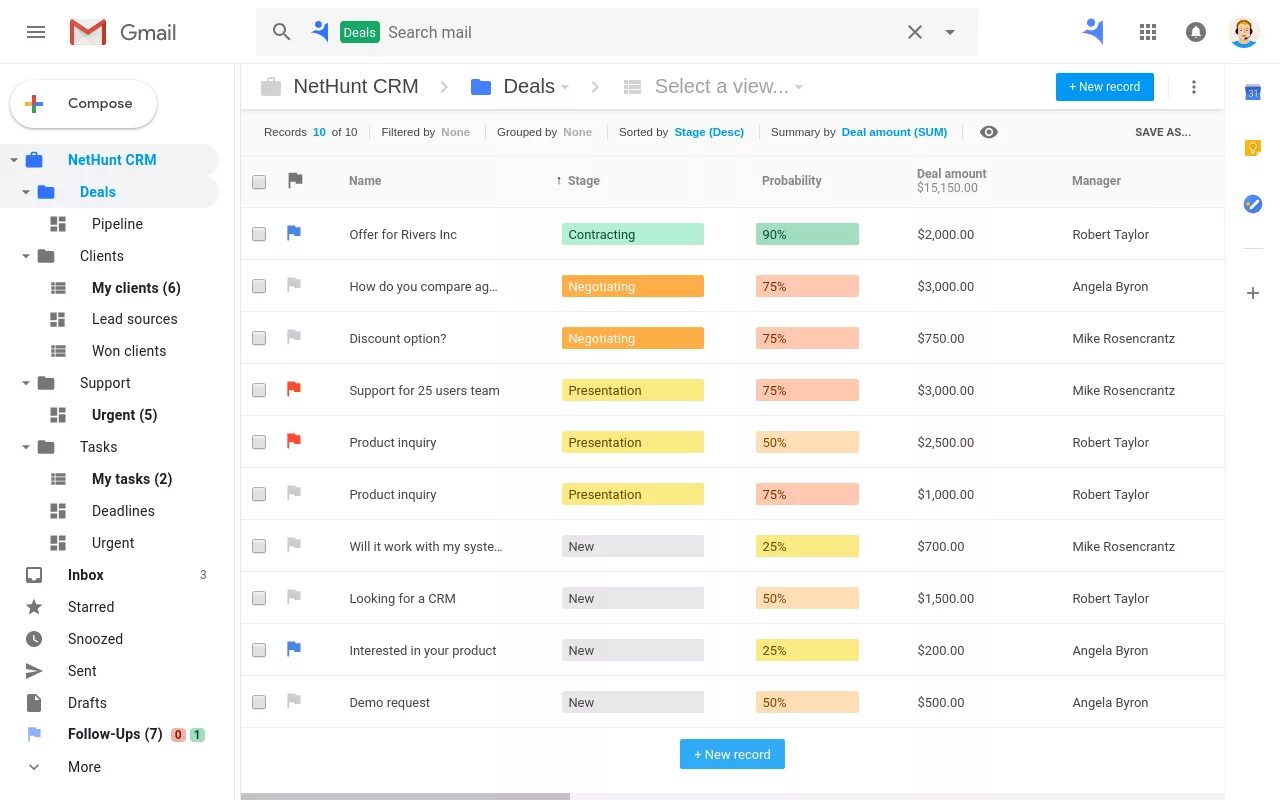
Task: Open the account avatar menu
Action: (1244, 32)
